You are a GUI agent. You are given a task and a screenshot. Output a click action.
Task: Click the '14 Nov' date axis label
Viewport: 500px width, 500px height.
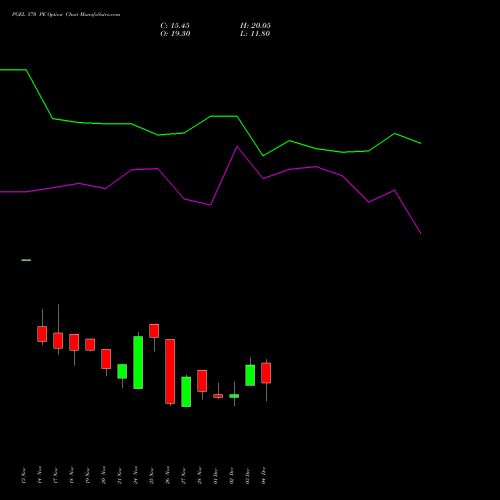click(x=40, y=475)
